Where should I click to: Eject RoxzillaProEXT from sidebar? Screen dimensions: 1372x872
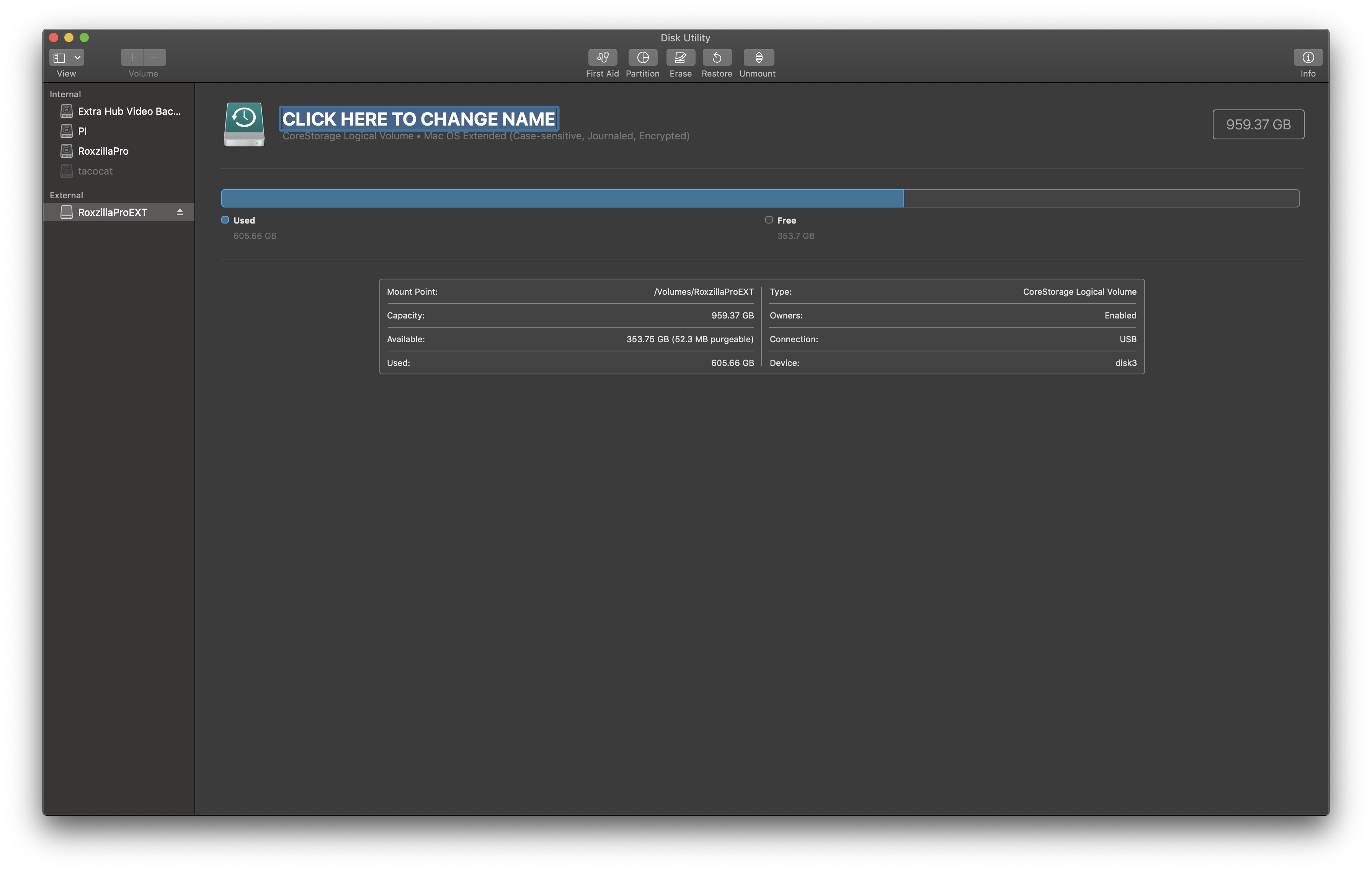coord(180,212)
